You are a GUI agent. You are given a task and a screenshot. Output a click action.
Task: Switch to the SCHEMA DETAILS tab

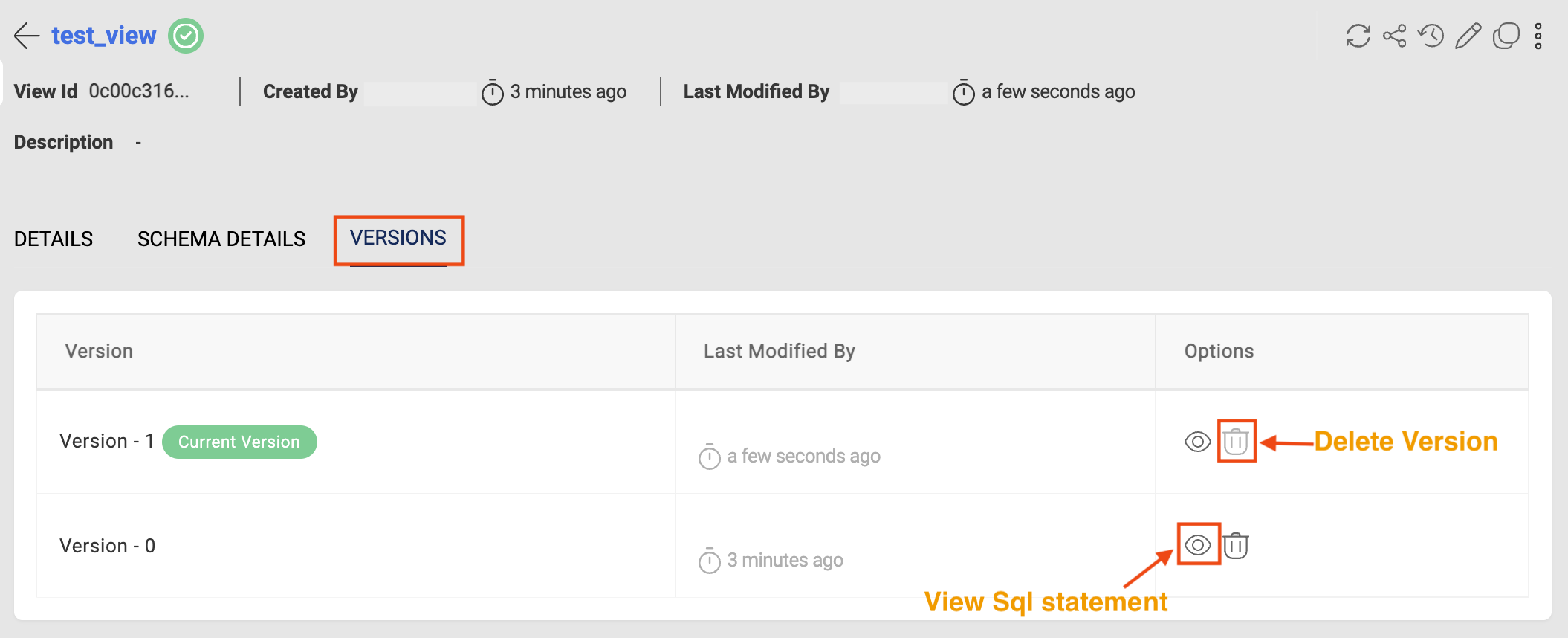pos(221,239)
